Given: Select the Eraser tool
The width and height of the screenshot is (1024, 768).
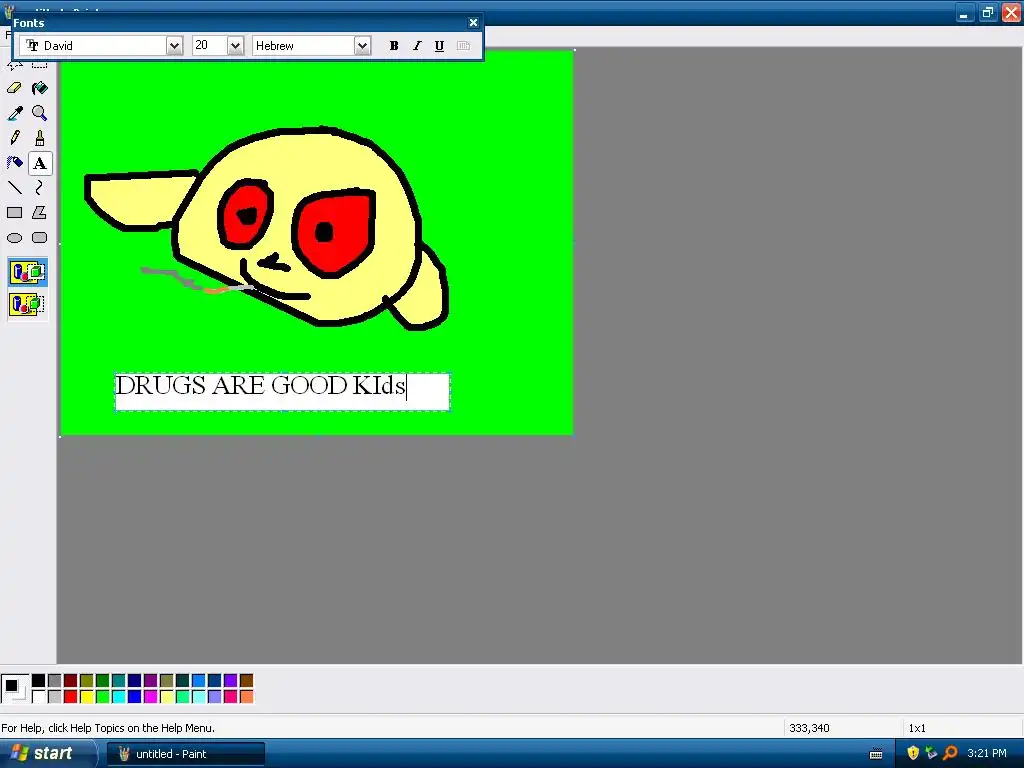Looking at the screenshot, I should coord(14,88).
